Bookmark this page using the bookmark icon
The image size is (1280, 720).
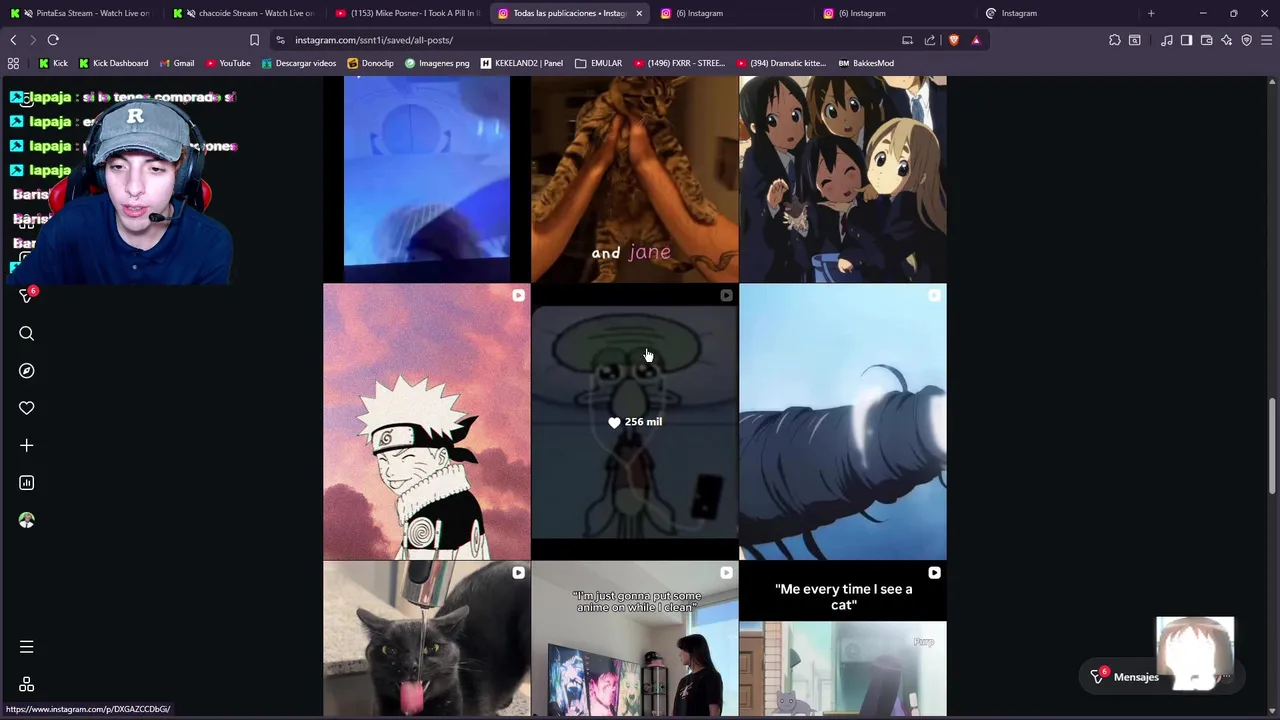254,40
